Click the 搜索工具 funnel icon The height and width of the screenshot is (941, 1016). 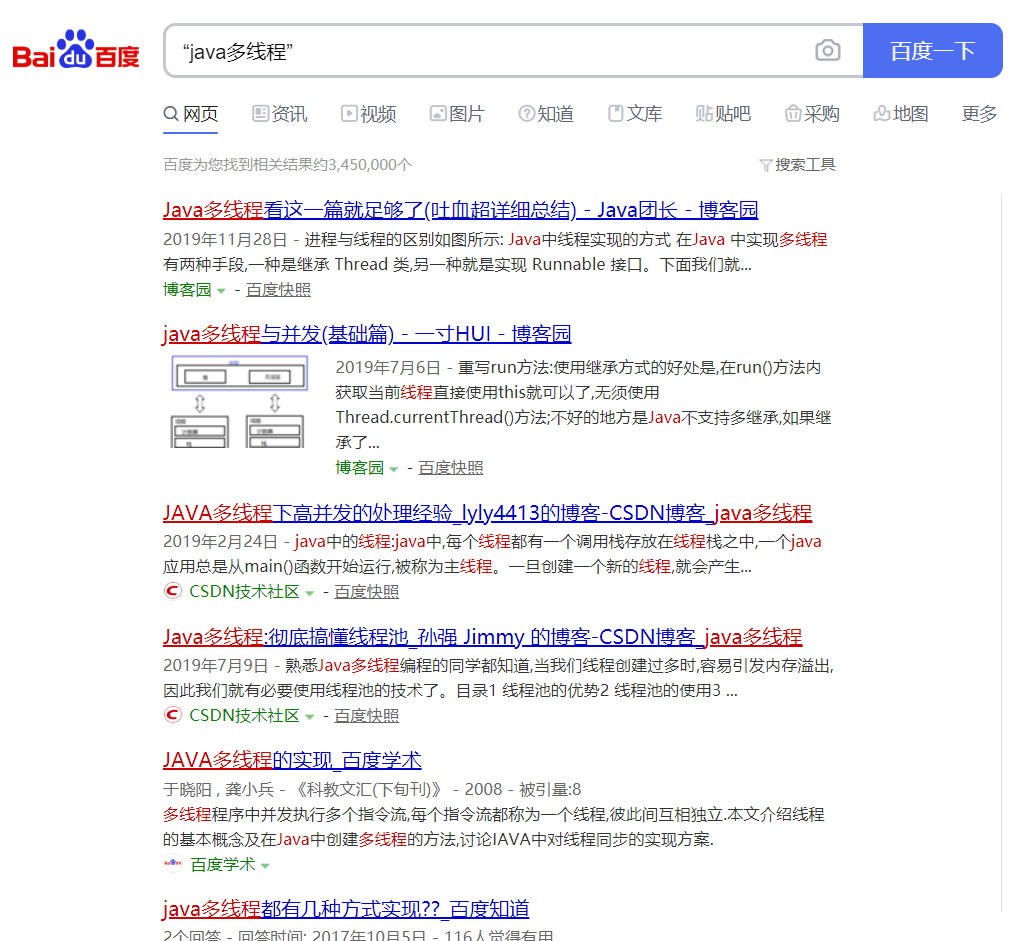pyautogui.click(x=764, y=164)
